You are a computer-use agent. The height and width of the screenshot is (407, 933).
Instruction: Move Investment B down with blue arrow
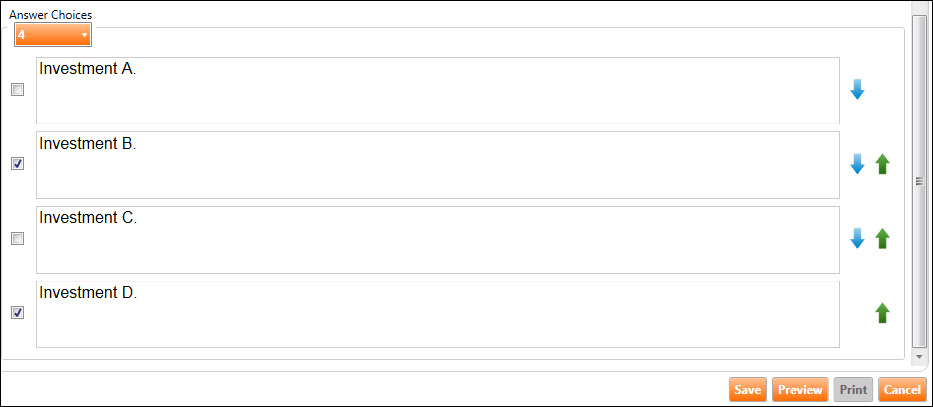[x=857, y=164]
